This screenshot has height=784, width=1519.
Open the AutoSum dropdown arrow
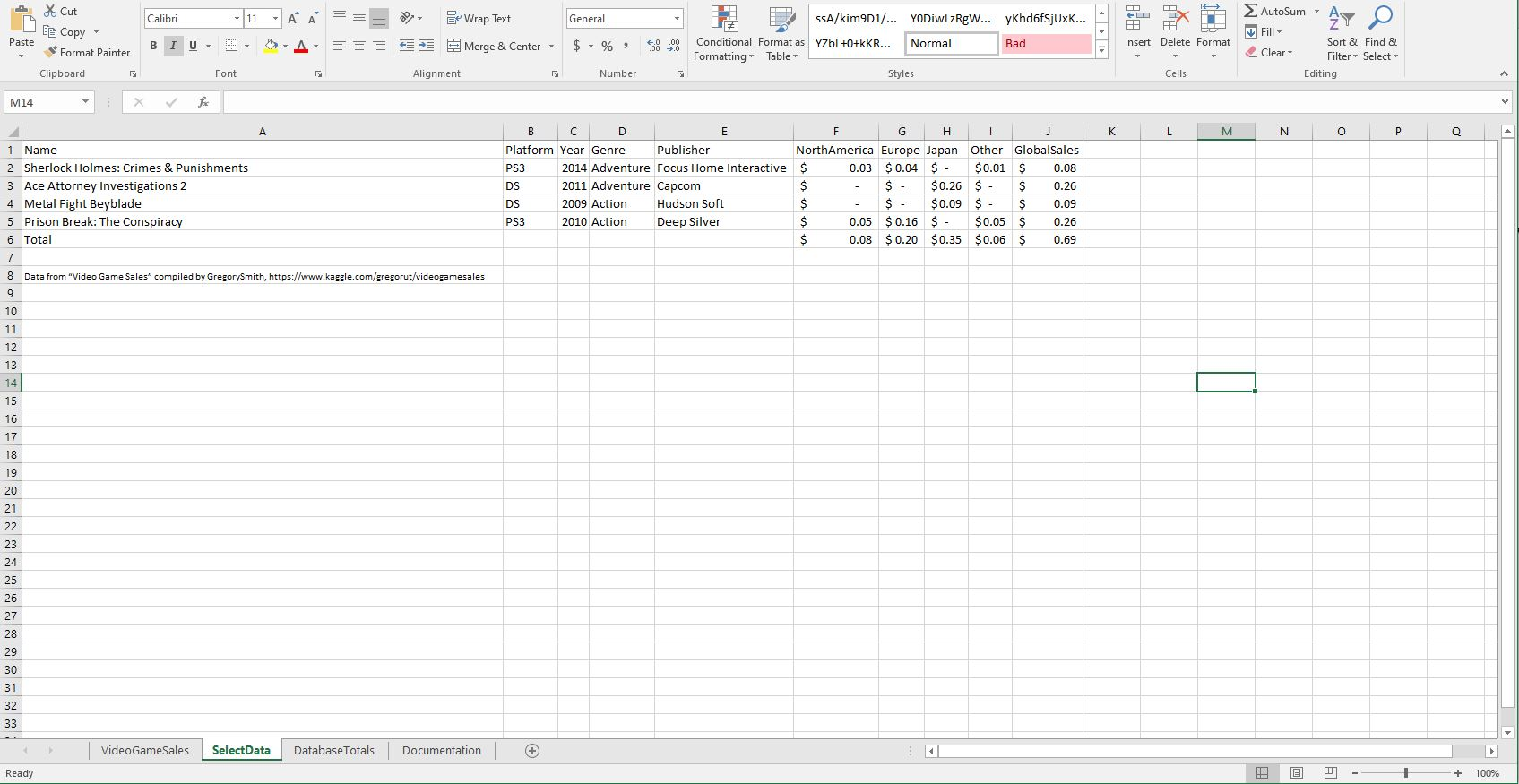tap(1316, 12)
